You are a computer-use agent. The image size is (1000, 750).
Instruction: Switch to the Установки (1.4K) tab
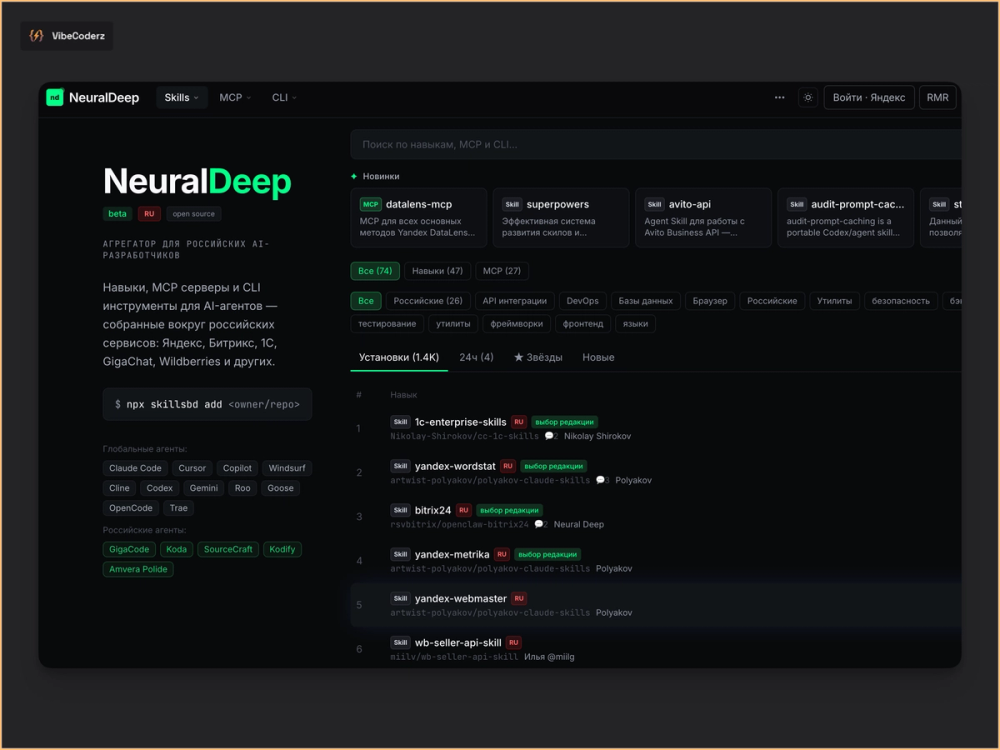click(x=399, y=358)
